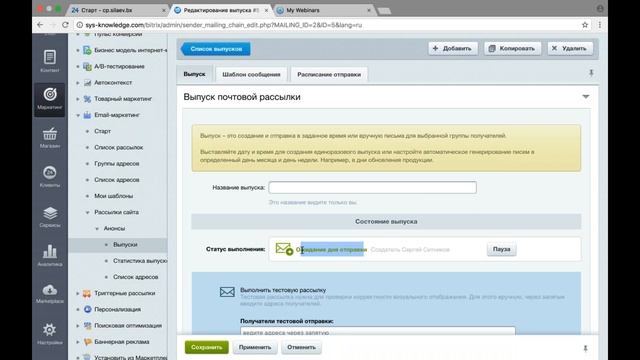Viewport: 640px width, 360px height.
Task: Click the Добавить button
Action: pos(453,48)
